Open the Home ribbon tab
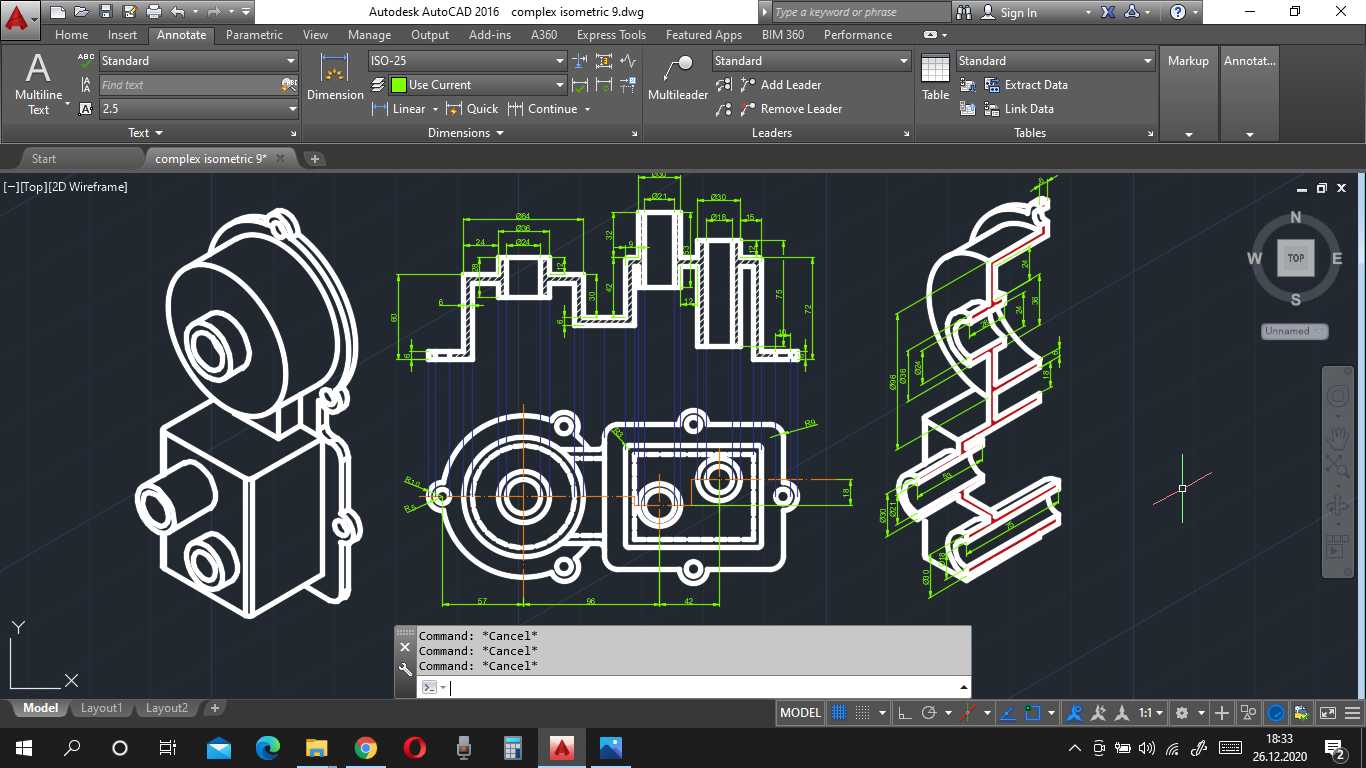 71,34
